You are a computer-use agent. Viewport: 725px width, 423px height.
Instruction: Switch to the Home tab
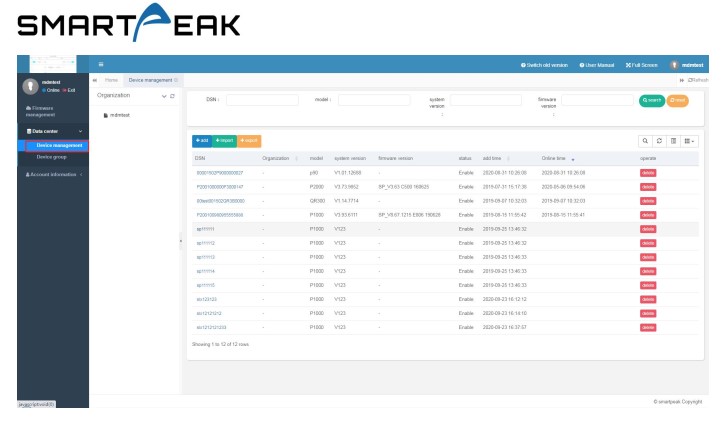pyautogui.click(x=111, y=80)
